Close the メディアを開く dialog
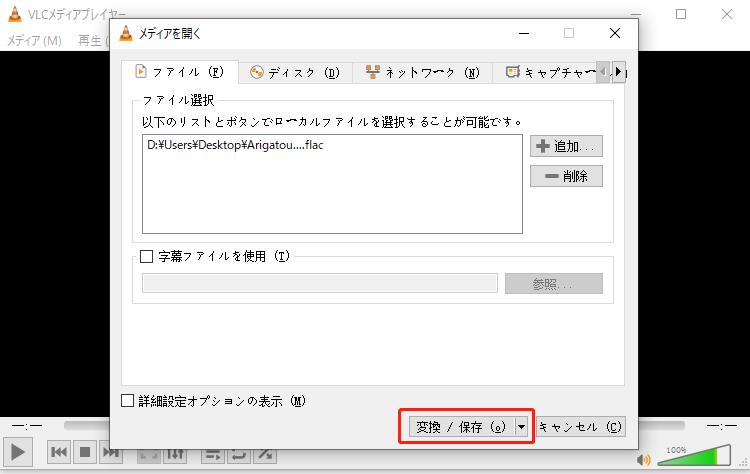The width and height of the screenshot is (750, 474). pyautogui.click(x=615, y=33)
